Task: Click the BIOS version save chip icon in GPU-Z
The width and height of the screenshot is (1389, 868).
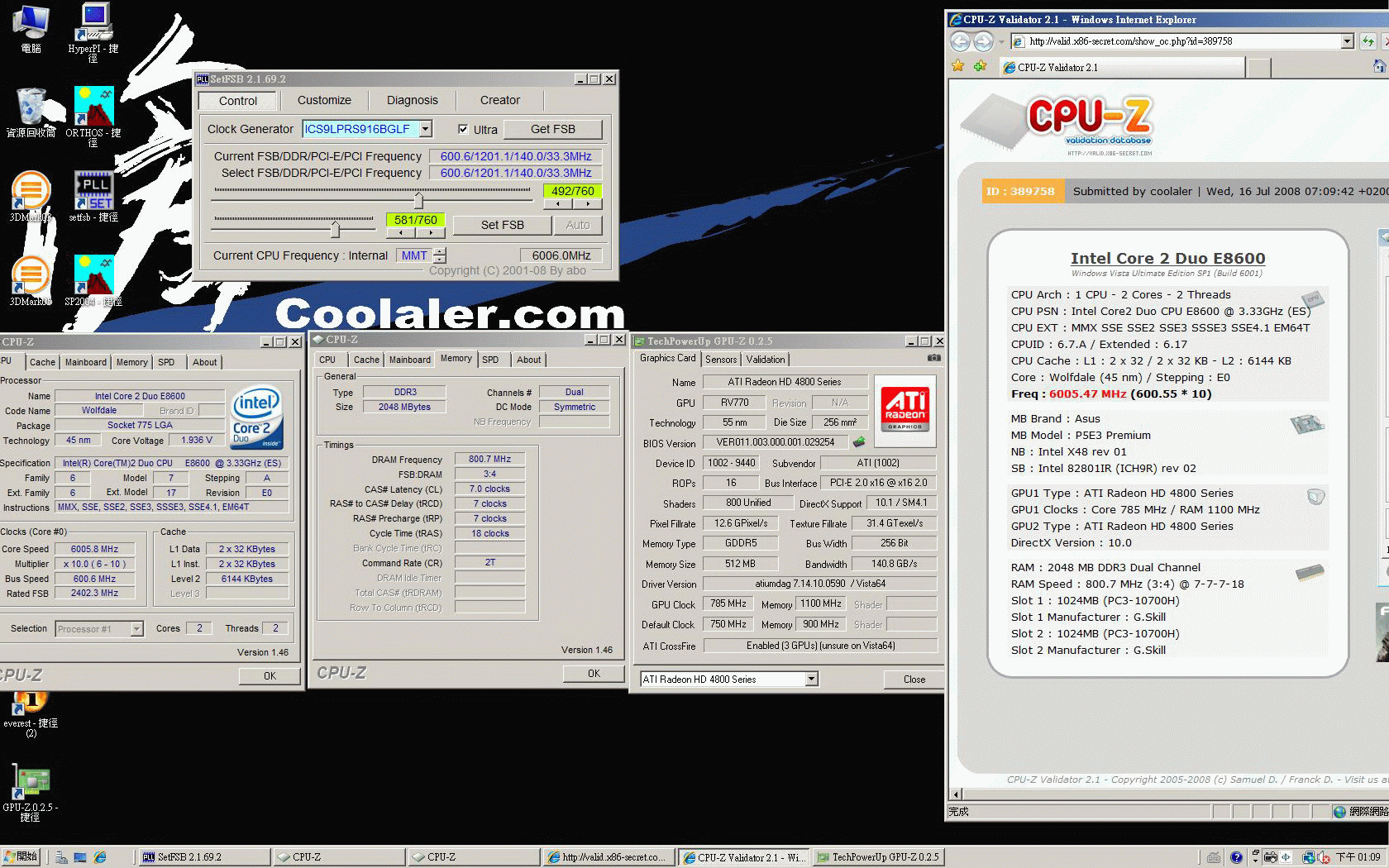Action: pyautogui.click(x=859, y=442)
